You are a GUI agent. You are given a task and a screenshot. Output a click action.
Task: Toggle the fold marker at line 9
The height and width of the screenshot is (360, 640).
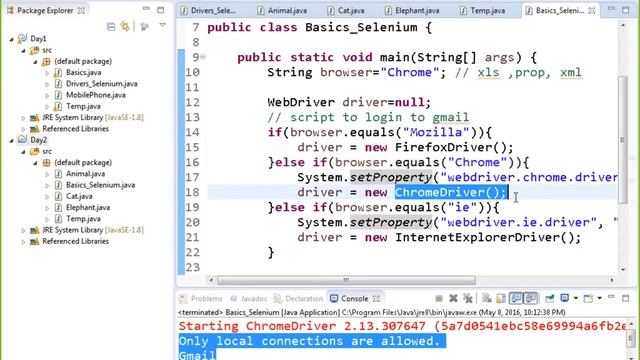(203, 57)
